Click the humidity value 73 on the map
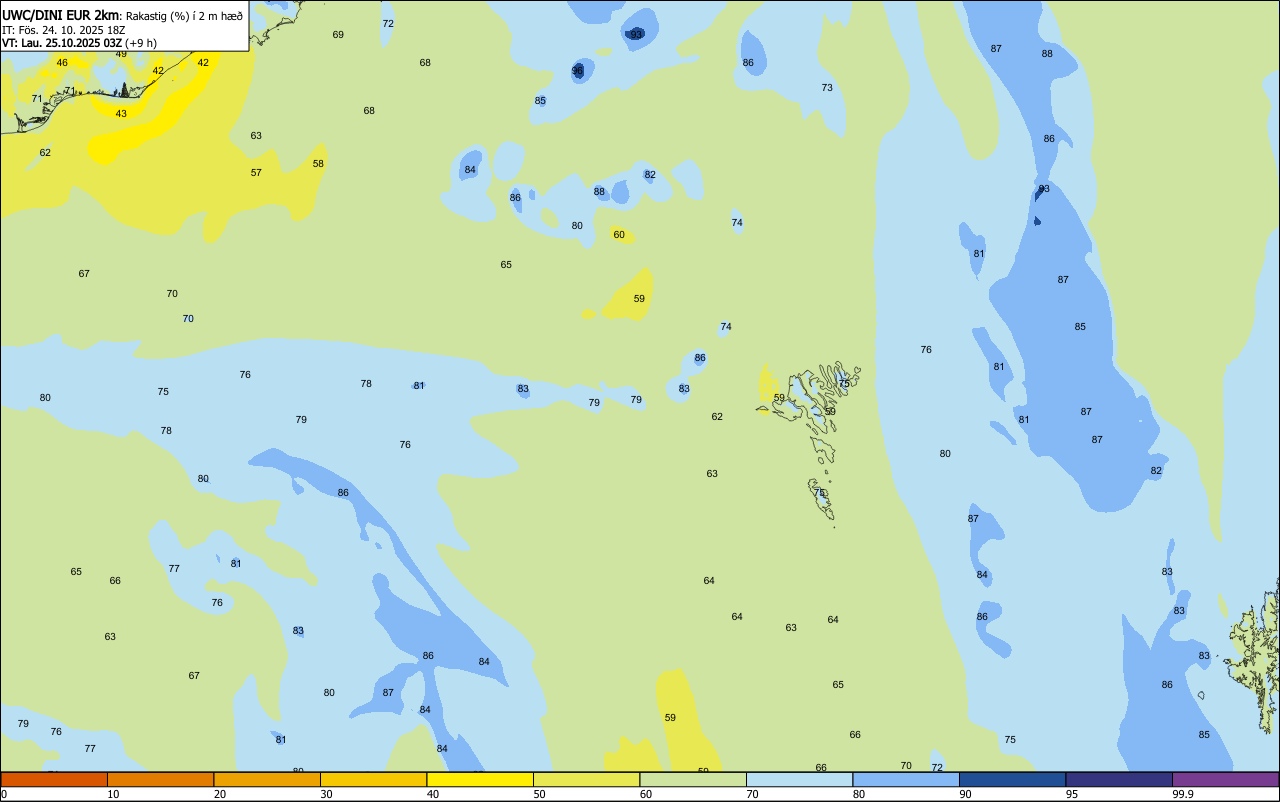The image size is (1280, 802). 827,88
